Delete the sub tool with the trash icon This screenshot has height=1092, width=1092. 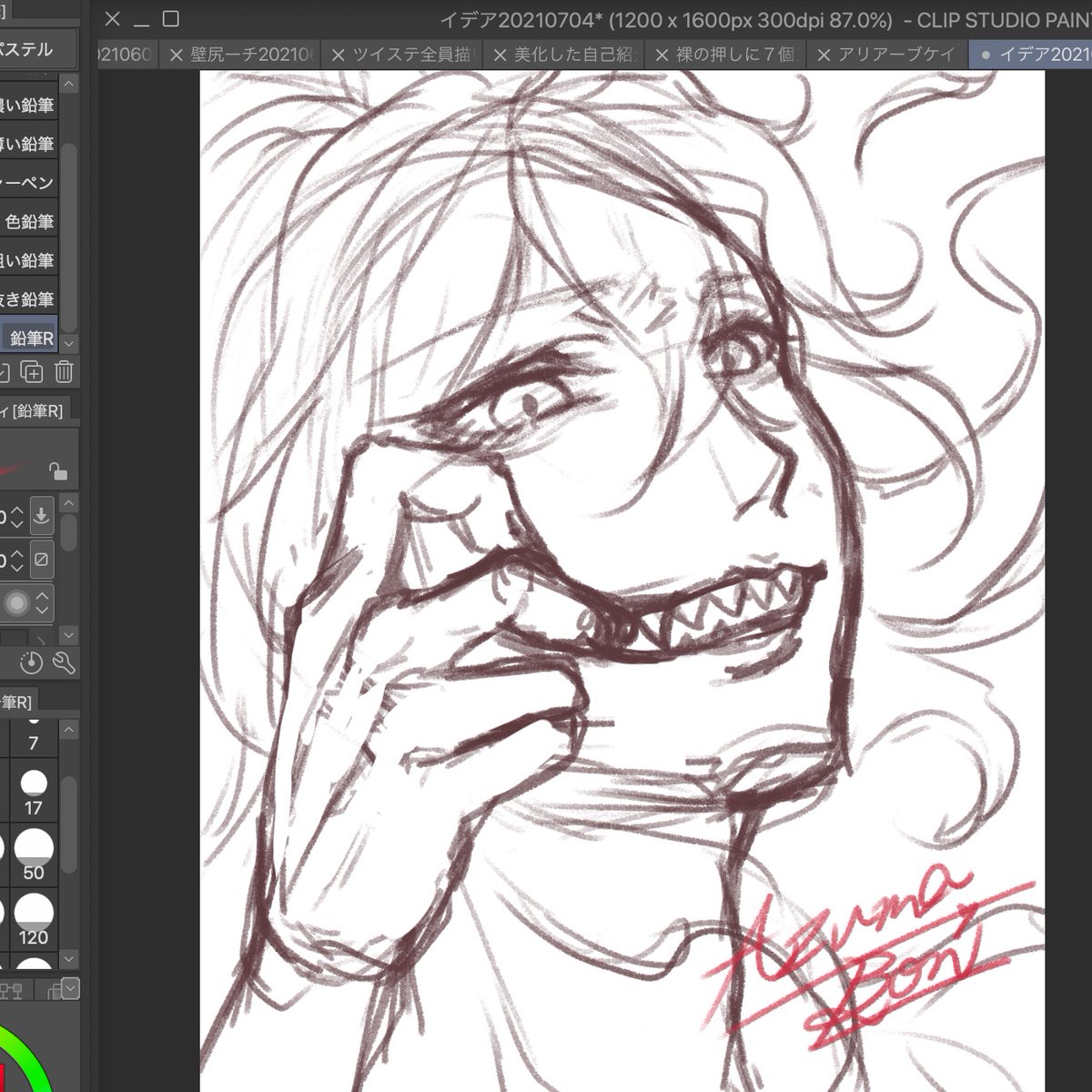point(64,372)
